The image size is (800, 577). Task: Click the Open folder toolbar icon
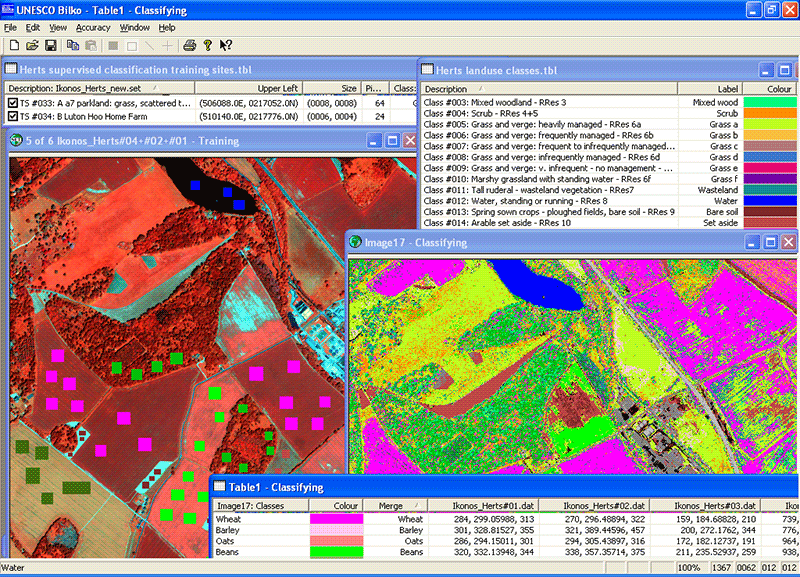click(x=32, y=45)
